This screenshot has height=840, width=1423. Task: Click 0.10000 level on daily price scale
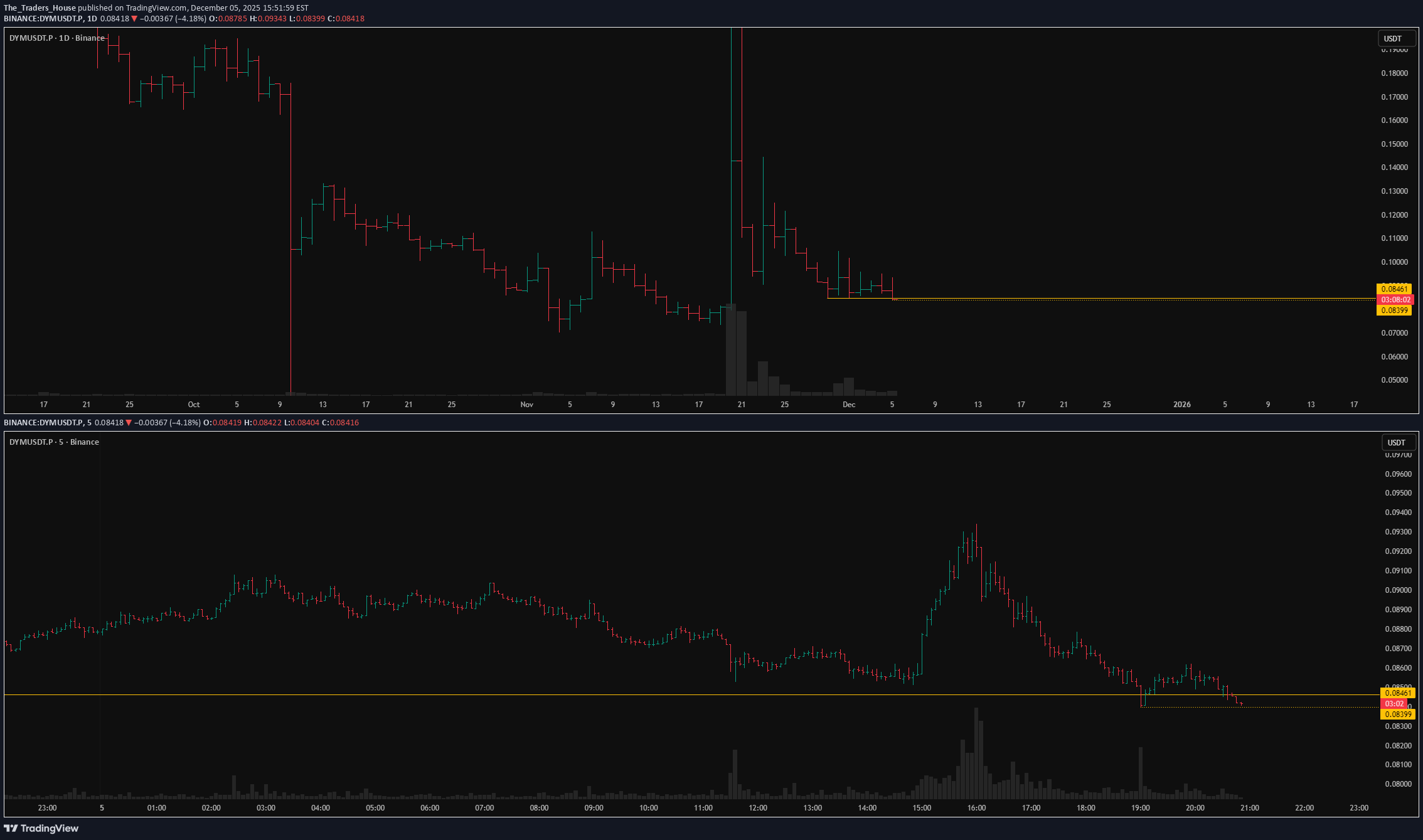1394,262
